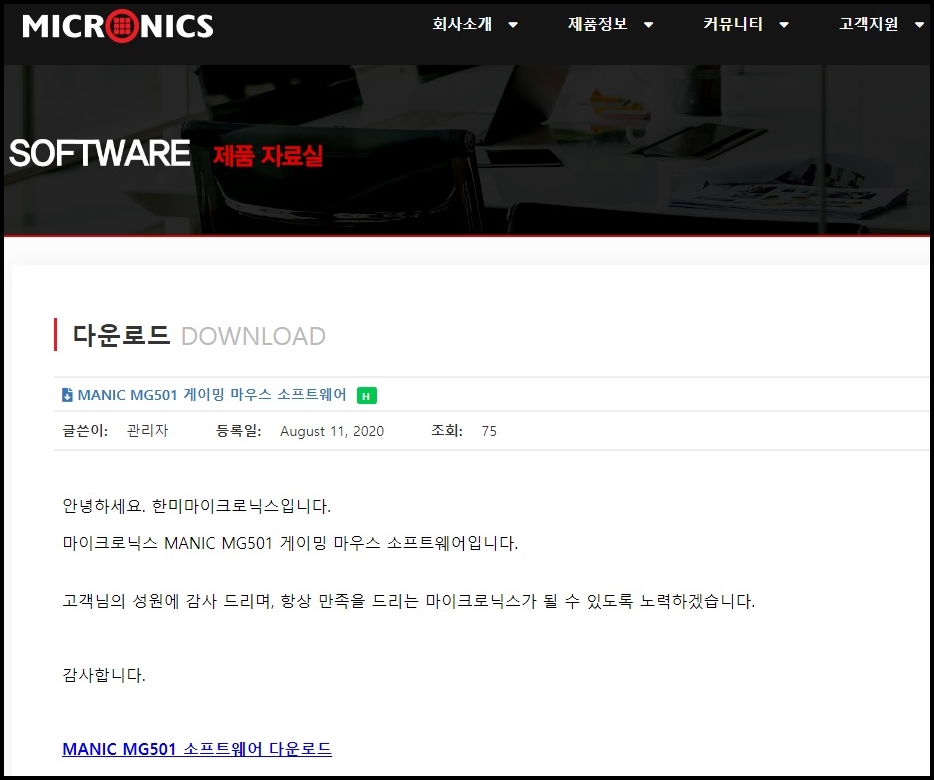934x780 pixels.
Task: Click the 조회: label
Action: (447, 430)
